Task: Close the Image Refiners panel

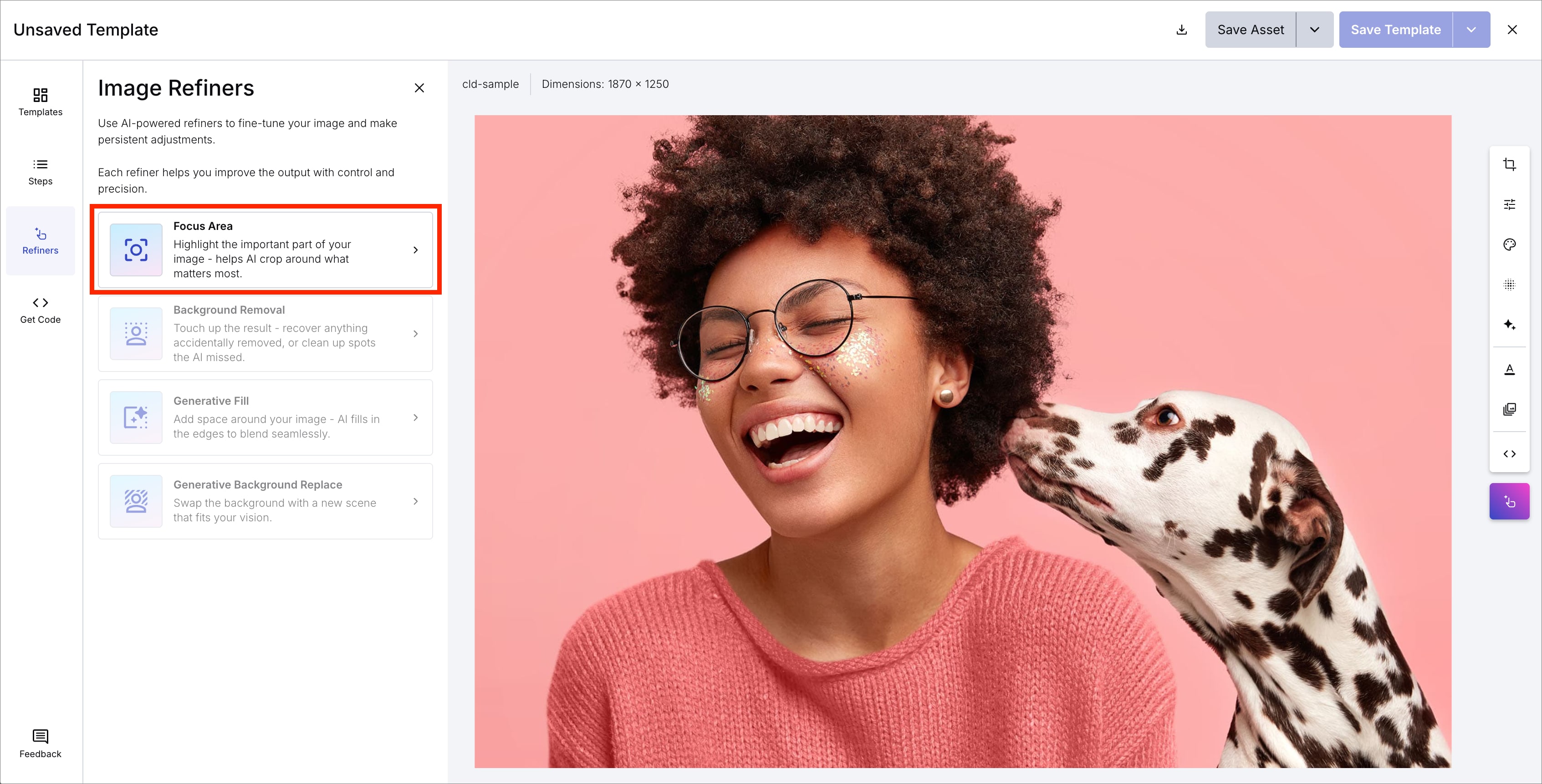Action: [419, 88]
